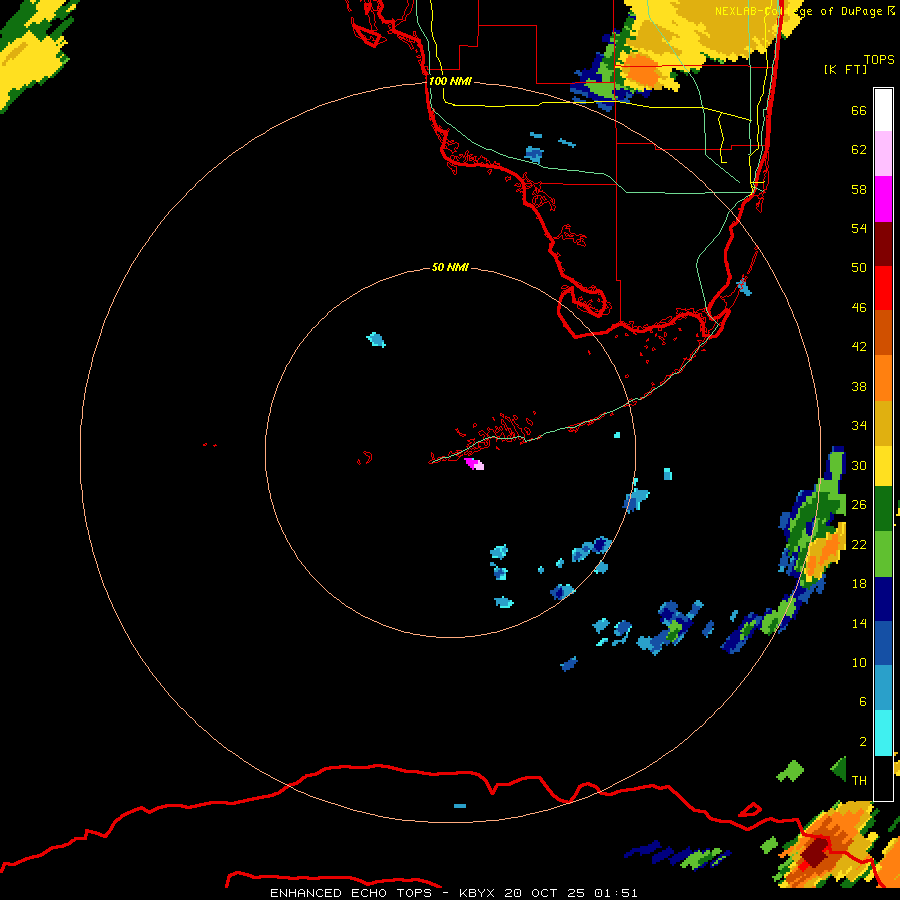This screenshot has height=900, width=900.
Task: Pick the light blue legend swatch near 6
Action: click(x=883, y=688)
